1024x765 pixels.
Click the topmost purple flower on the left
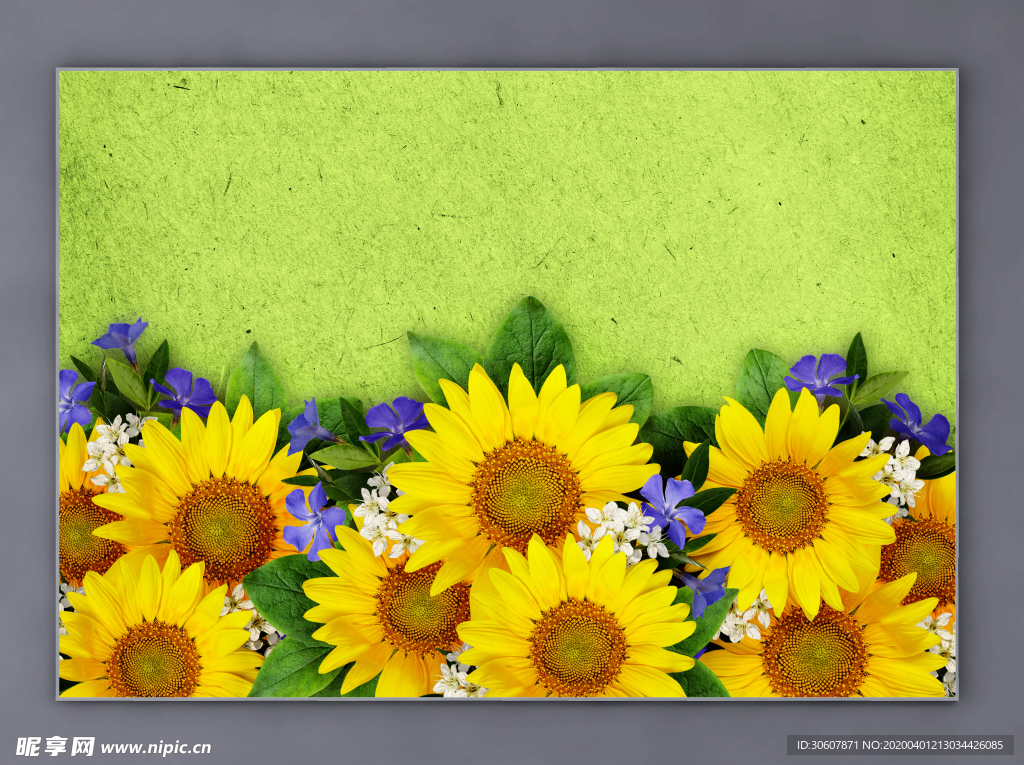[x=122, y=337]
